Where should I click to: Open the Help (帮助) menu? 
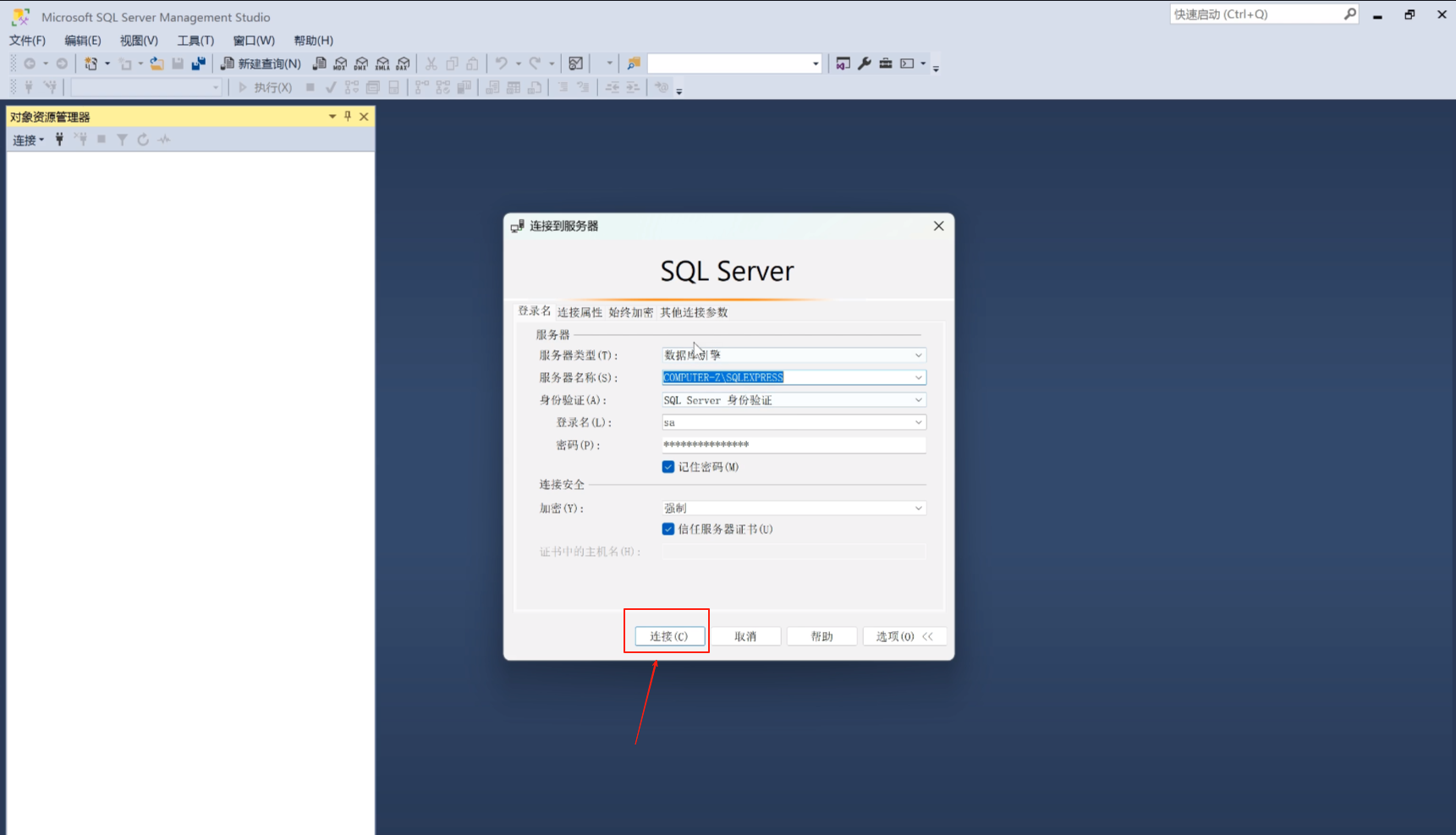pos(313,40)
